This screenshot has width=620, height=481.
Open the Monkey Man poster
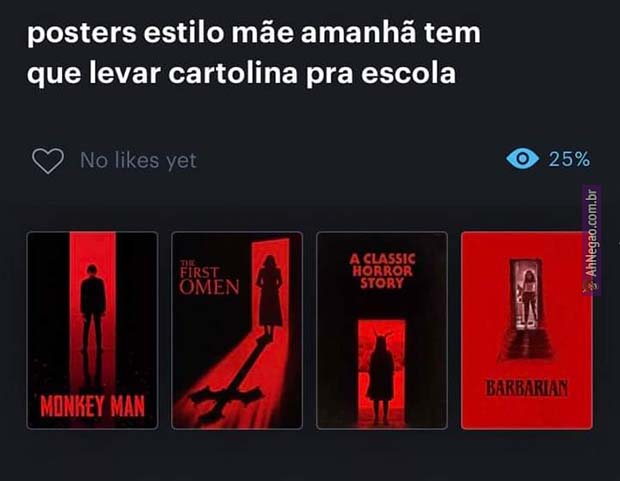tap(93, 331)
